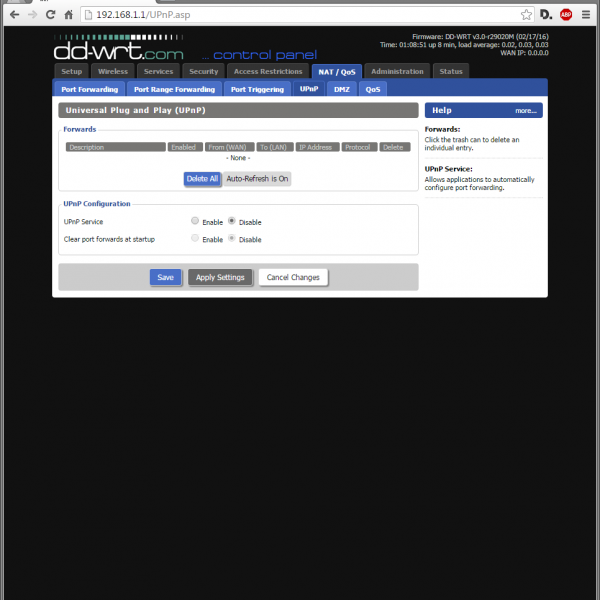Reload the page with the refresh icon
This screenshot has width=600, height=600.
pos(50,15)
